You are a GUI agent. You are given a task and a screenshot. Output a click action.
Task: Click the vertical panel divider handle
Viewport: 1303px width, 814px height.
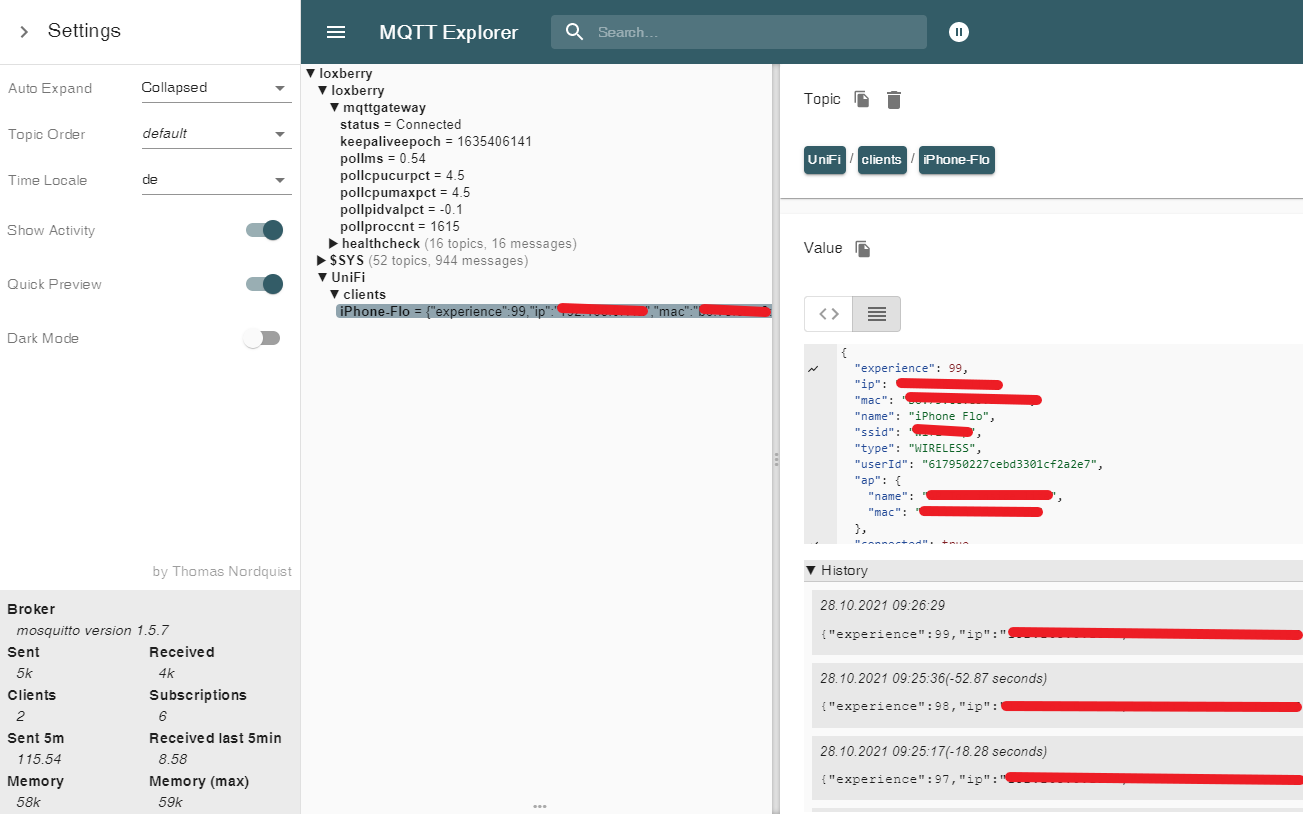point(776,459)
